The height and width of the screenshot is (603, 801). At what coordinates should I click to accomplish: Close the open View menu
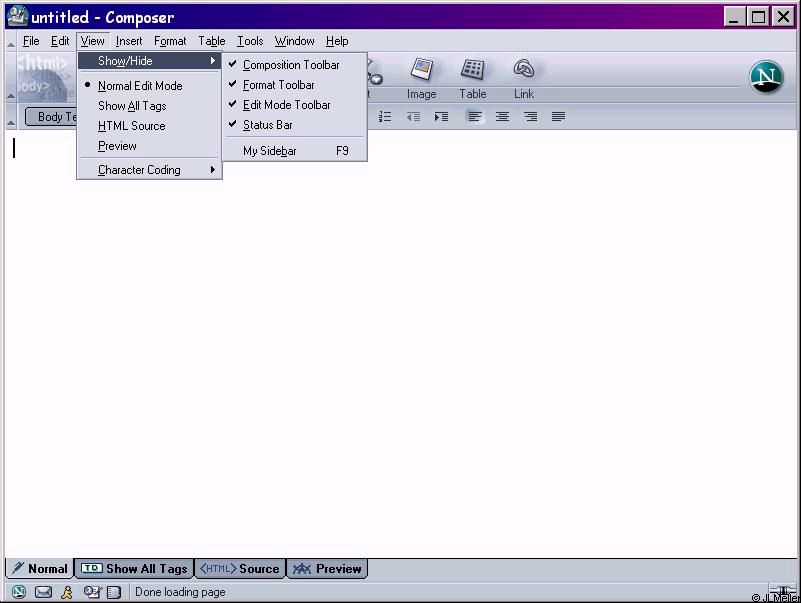[92, 41]
